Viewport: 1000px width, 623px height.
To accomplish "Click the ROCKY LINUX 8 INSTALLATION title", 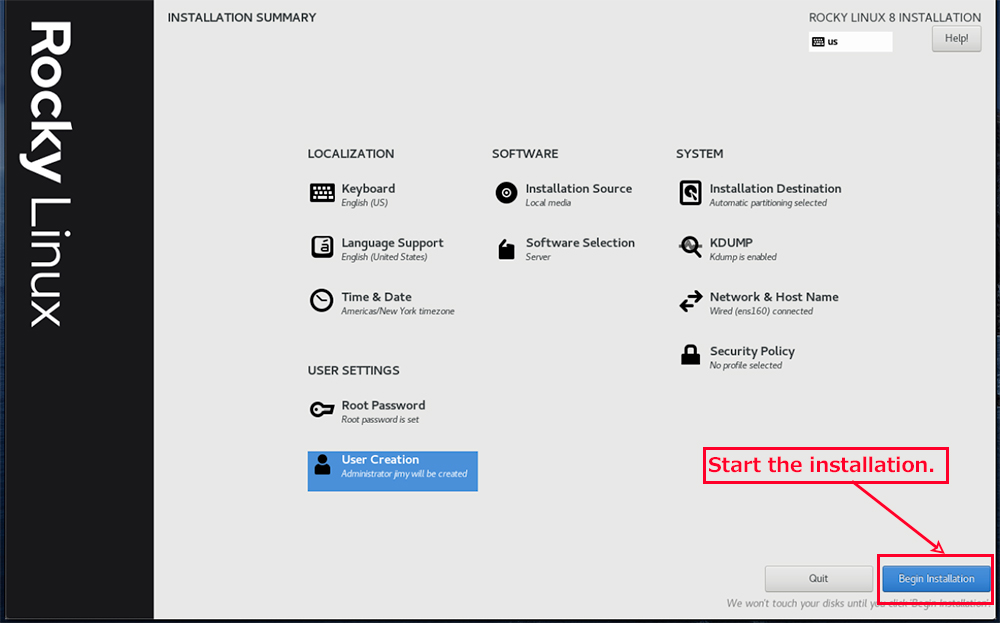I will coord(895,18).
